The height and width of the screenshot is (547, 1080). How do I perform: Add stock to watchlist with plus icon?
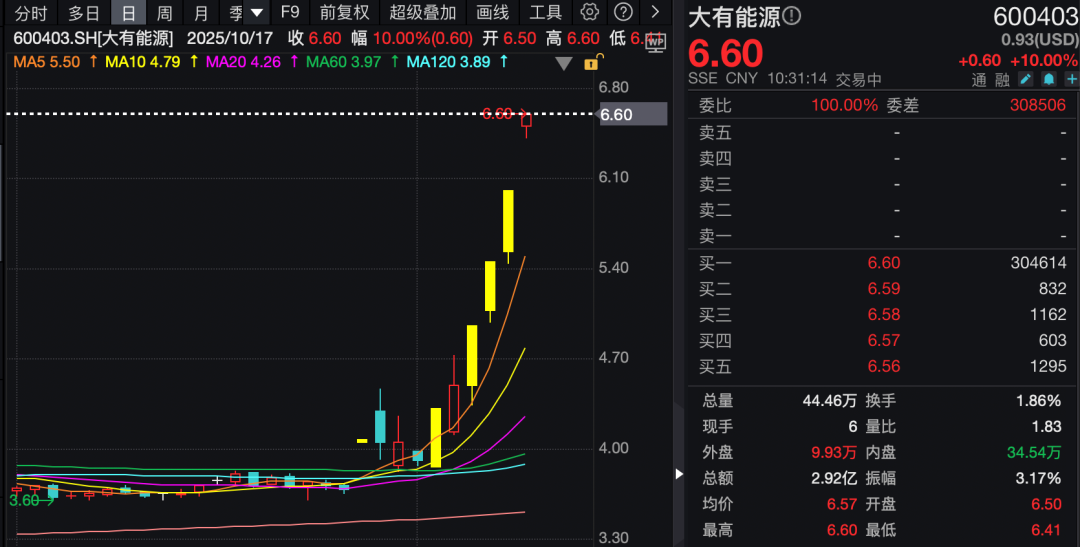1070,79
